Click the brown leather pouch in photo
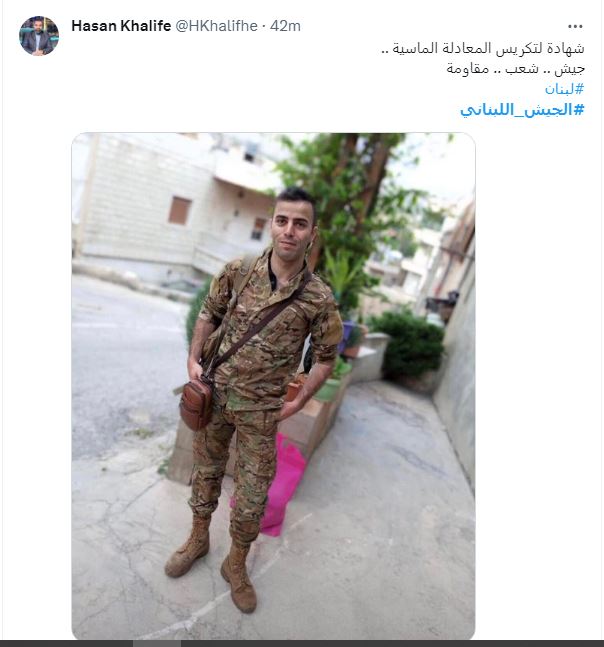Image resolution: width=604 pixels, height=647 pixels. click(196, 404)
